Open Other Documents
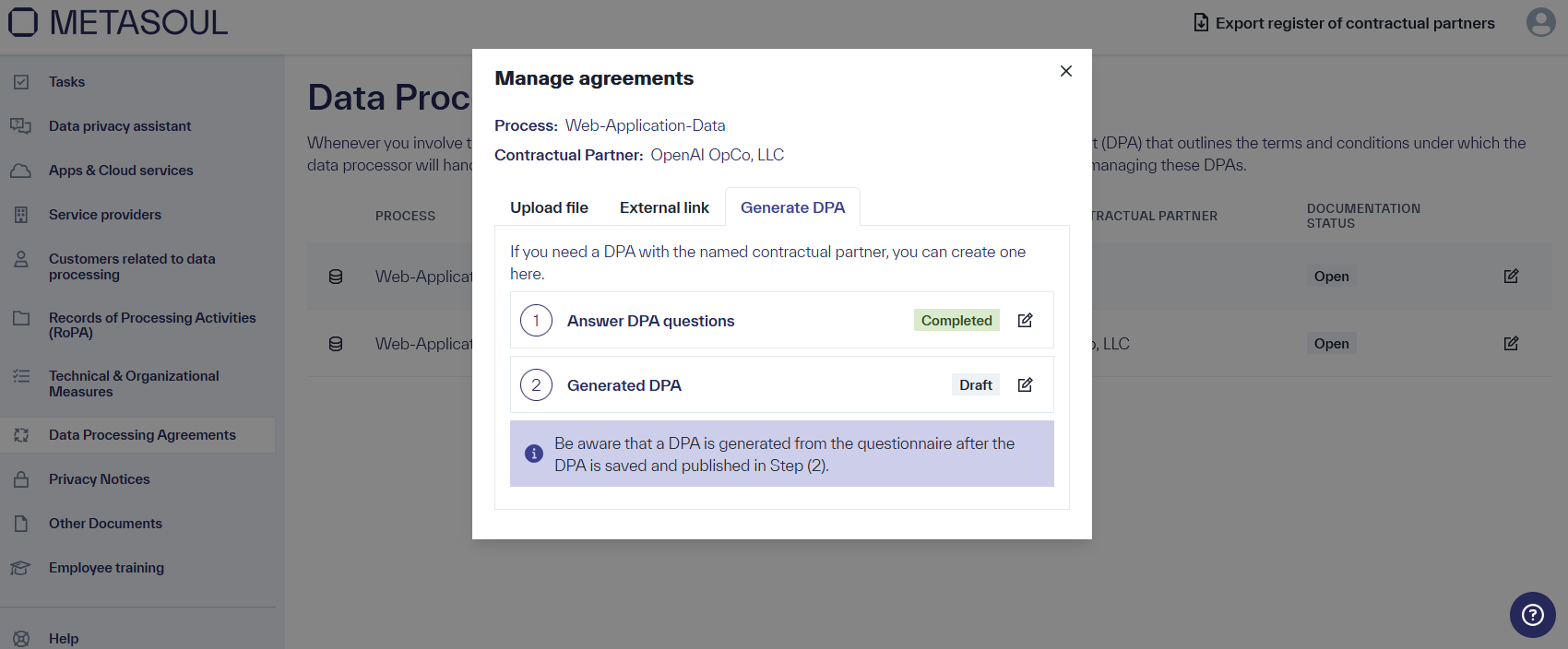The image size is (1568, 649). pyautogui.click(x=105, y=524)
